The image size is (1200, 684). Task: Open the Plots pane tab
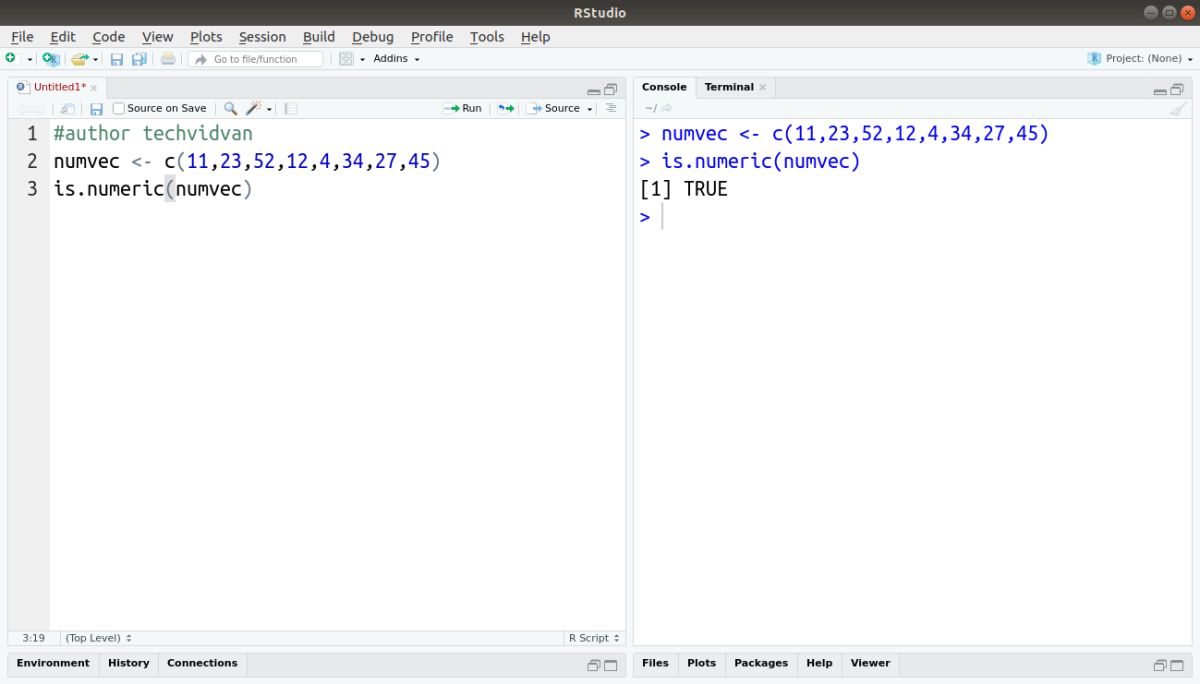point(701,663)
